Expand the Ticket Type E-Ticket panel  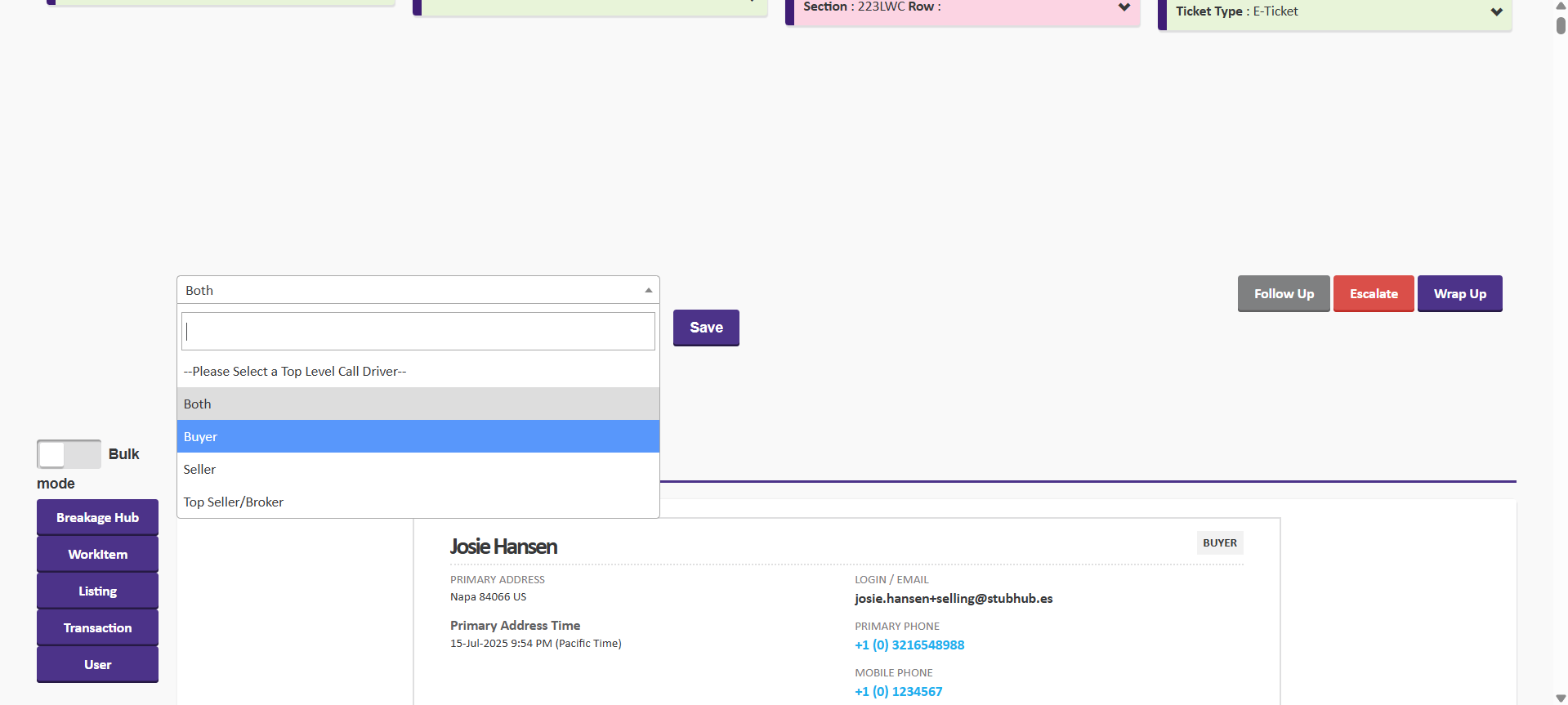1496,12
